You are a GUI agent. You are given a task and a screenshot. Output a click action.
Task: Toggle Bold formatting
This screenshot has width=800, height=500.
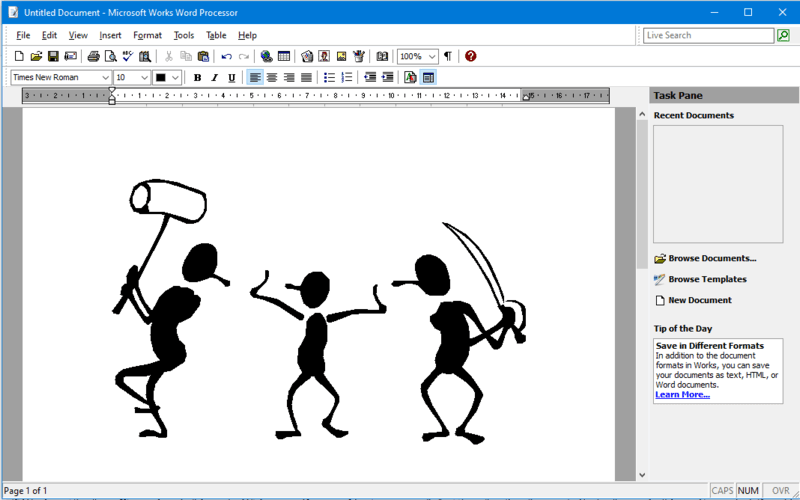point(197,78)
